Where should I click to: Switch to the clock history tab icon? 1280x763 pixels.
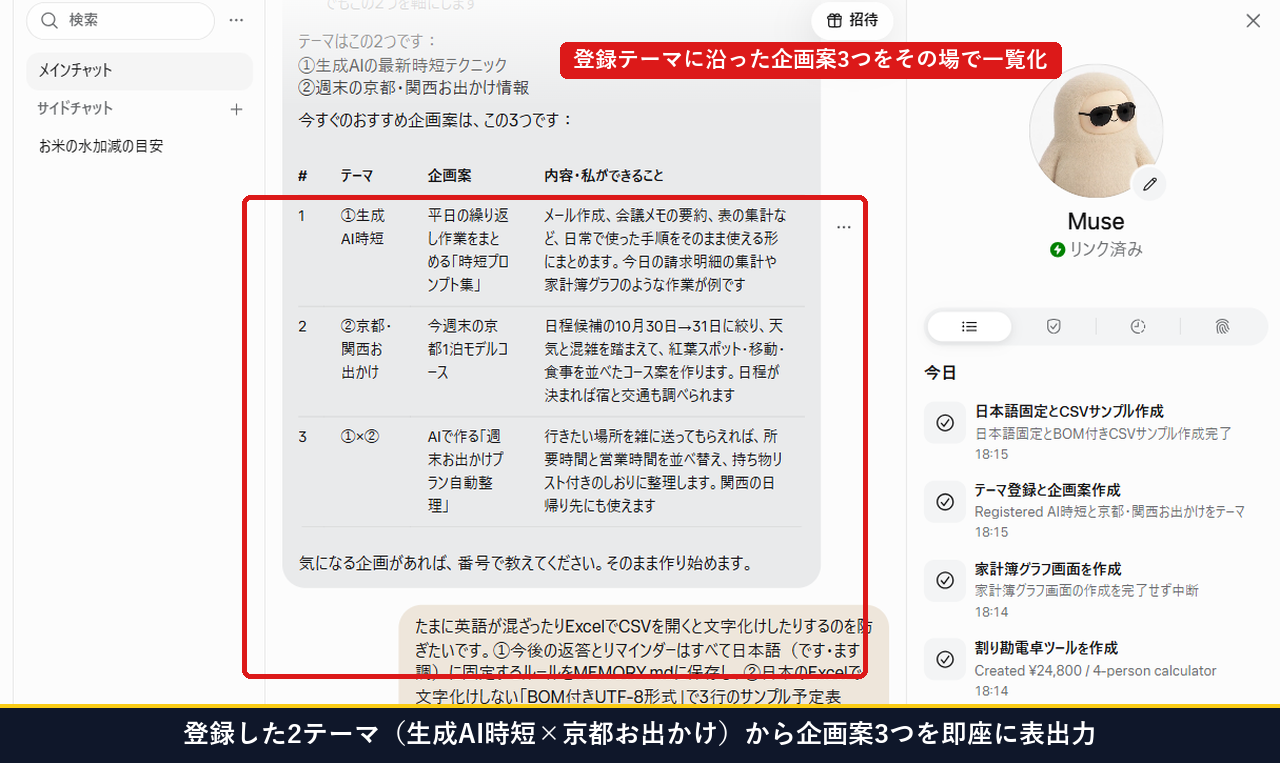click(x=1138, y=326)
